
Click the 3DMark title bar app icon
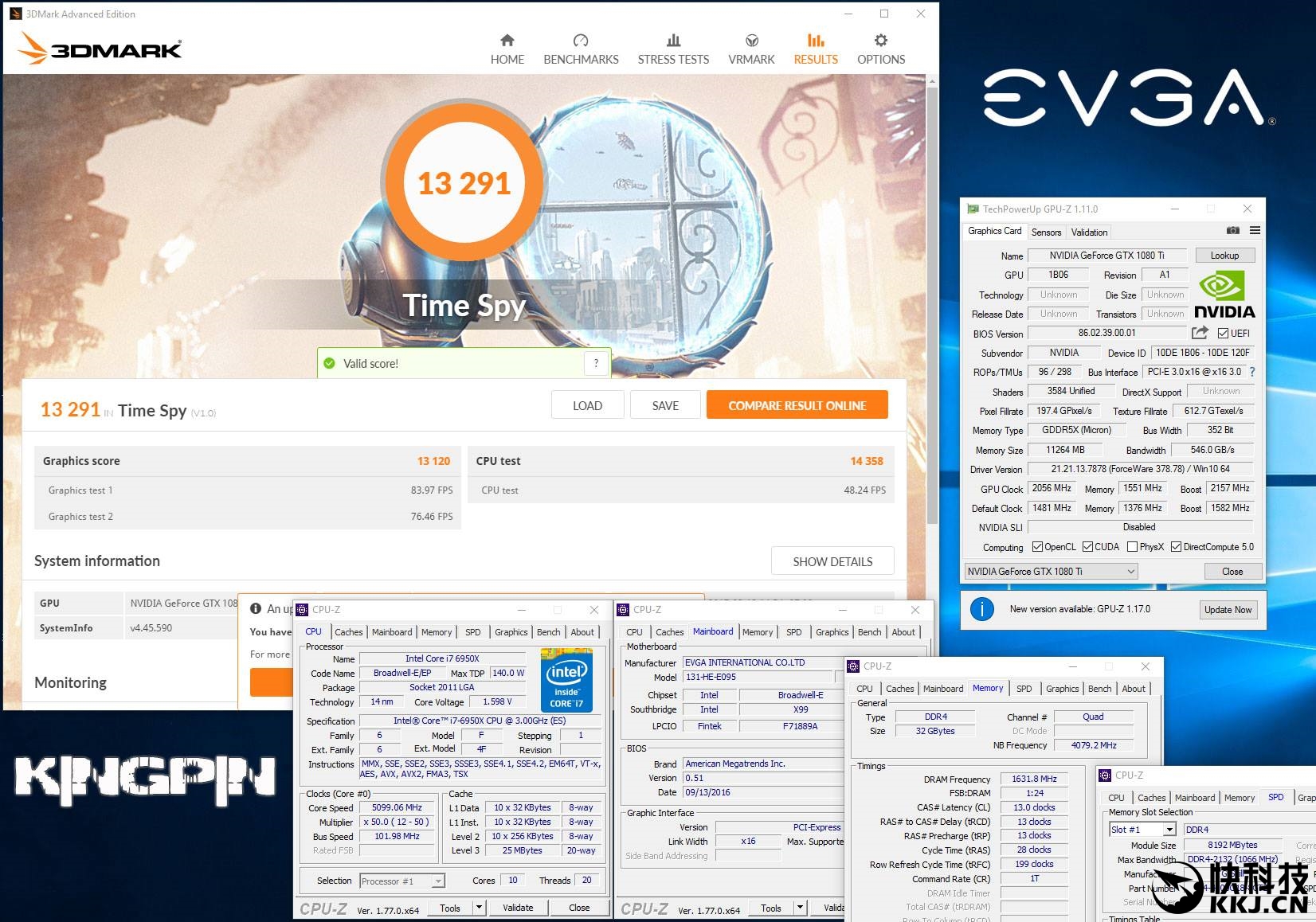[x=15, y=14]
